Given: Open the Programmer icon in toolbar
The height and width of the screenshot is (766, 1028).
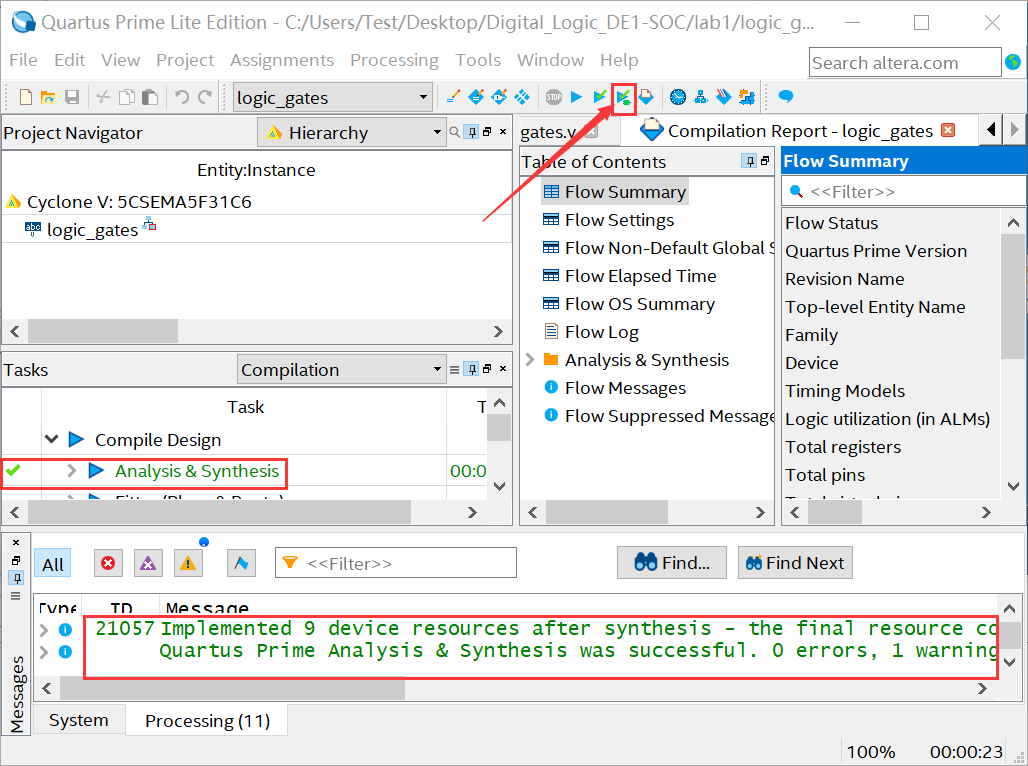Looking at the screenshot, I should tap(724, 97).
